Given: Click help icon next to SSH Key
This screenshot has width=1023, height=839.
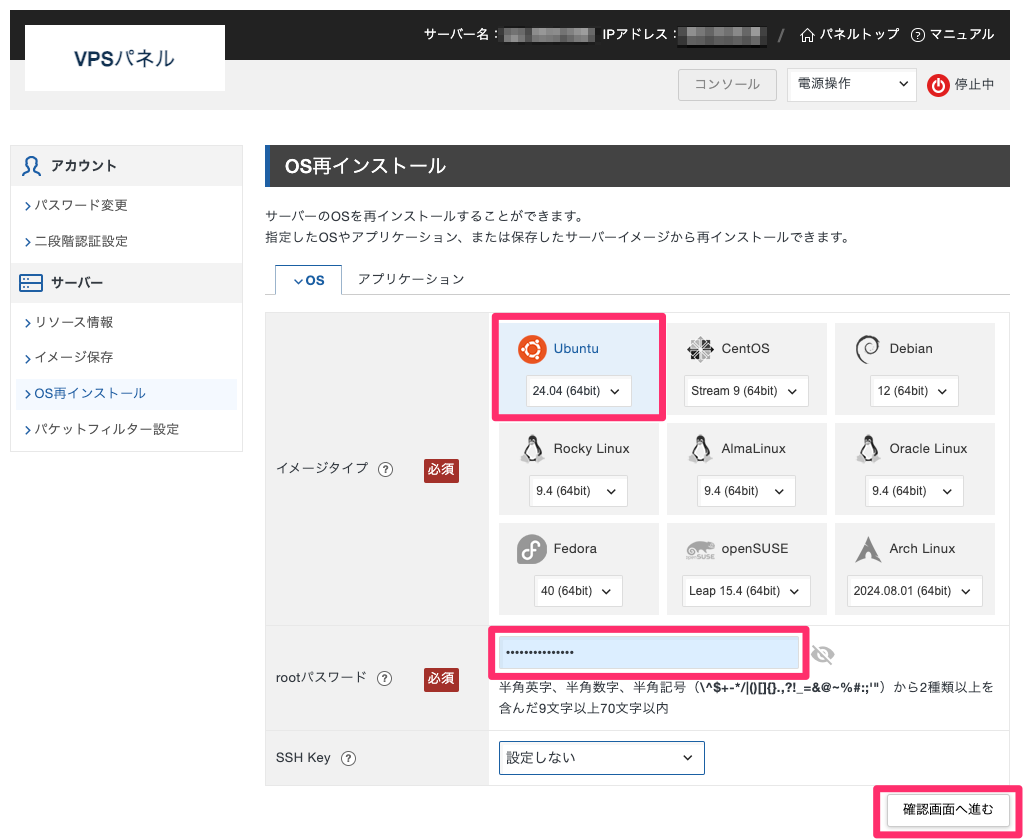Looking at the screenshot, I should click(348, 758).
